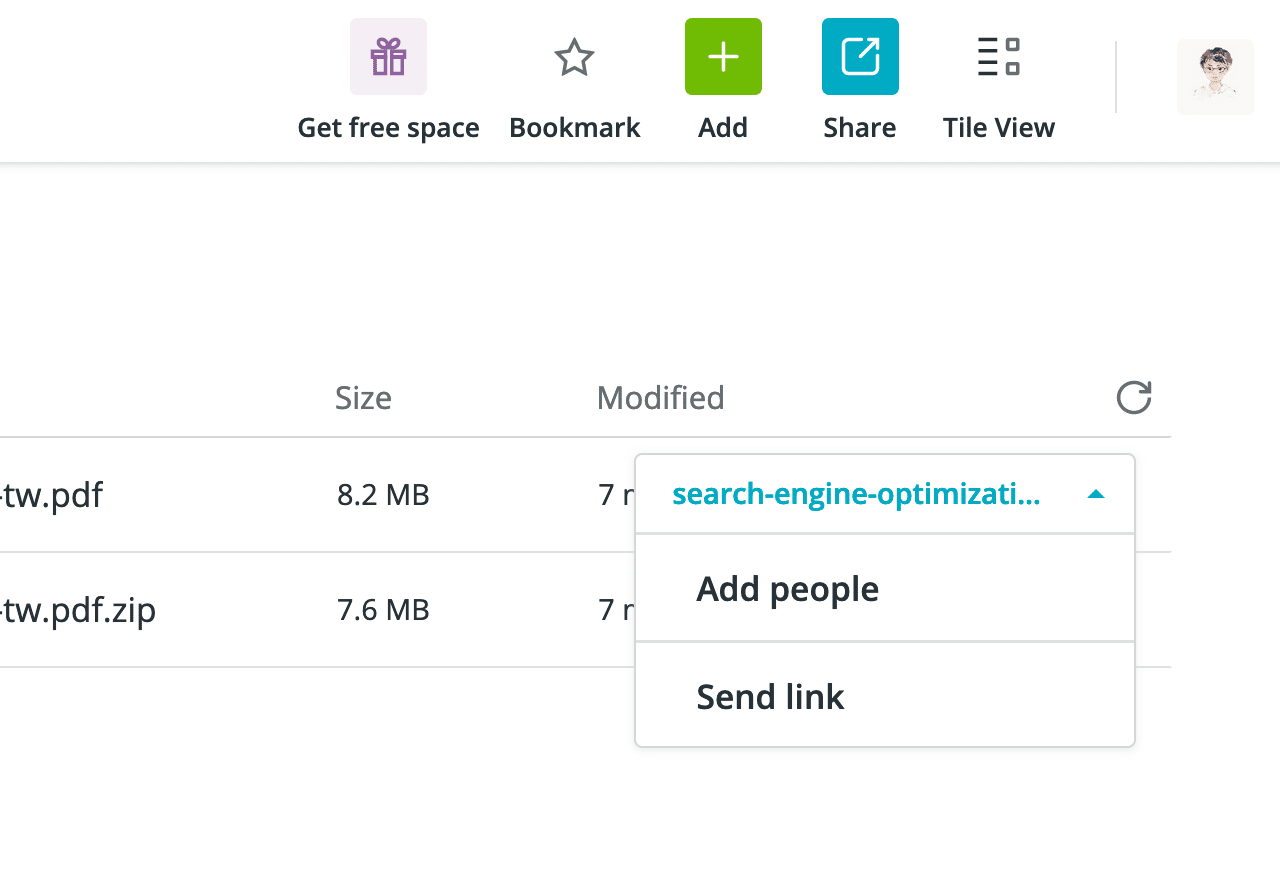Open the user profile avatar
Viewport: 1280px width, 880px height.
pos(1215,77)
